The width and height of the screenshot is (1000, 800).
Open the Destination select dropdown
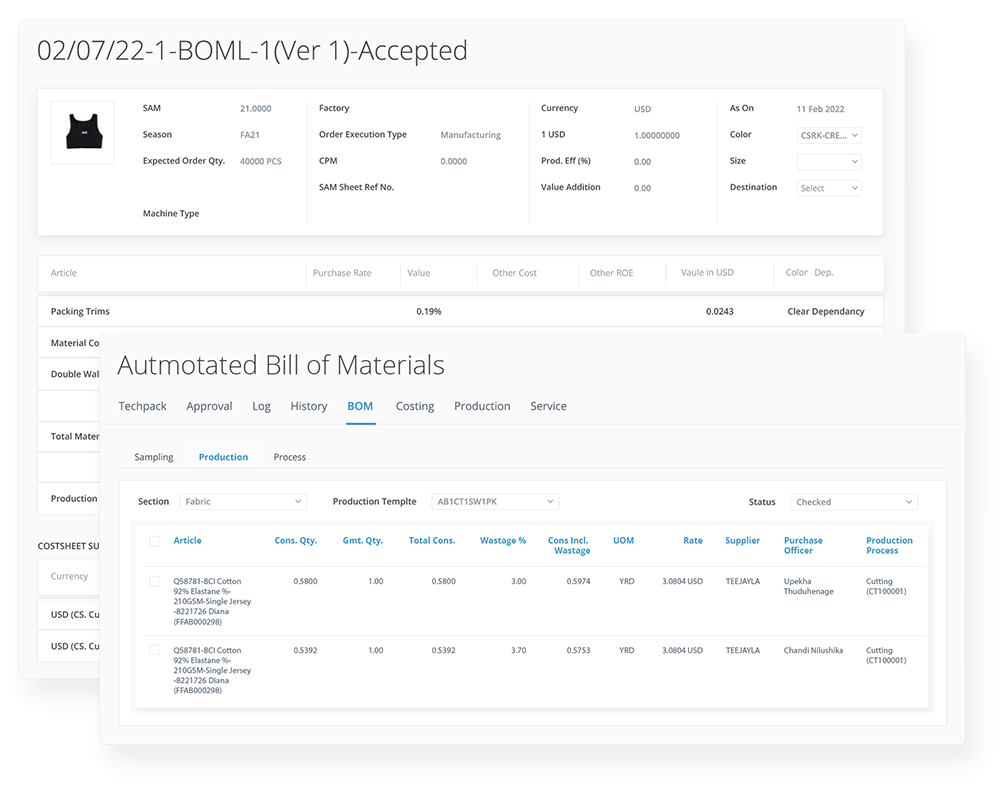[x=829, y=187]
